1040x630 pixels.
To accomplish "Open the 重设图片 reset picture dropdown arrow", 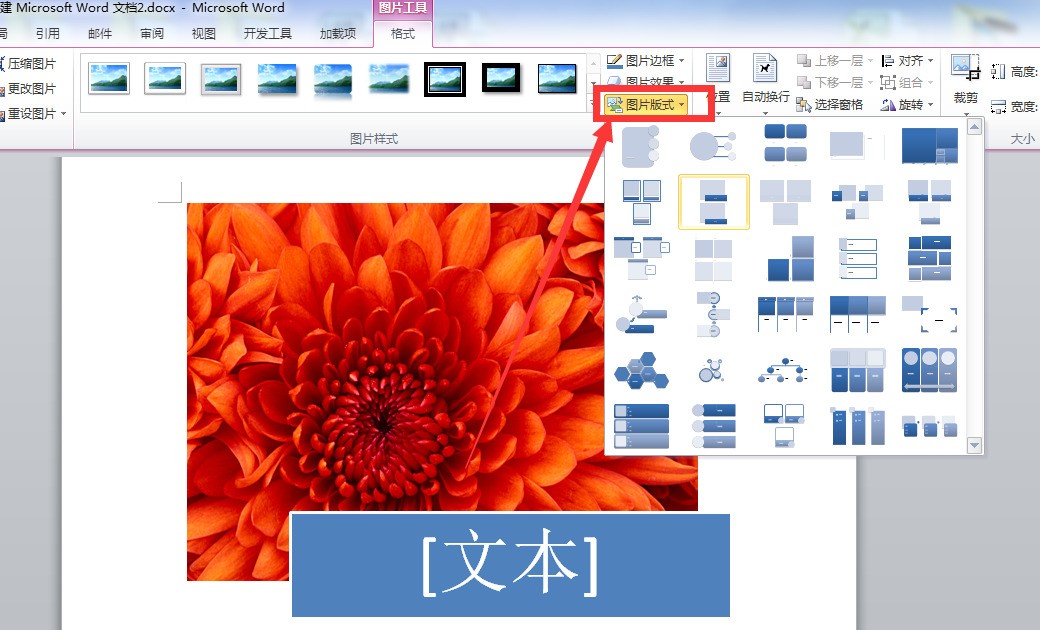I will (64, 114).
